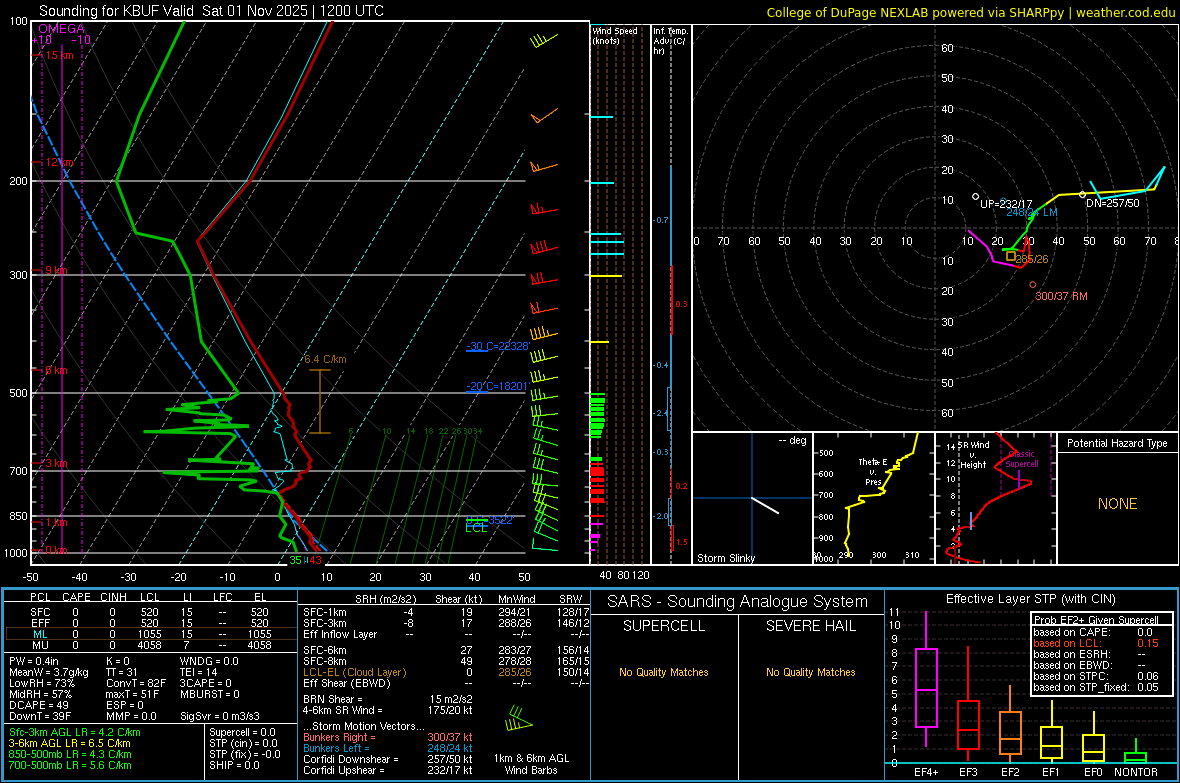
Task: Click the 'Corfidi Downshear' row
Action: point(388,759)
